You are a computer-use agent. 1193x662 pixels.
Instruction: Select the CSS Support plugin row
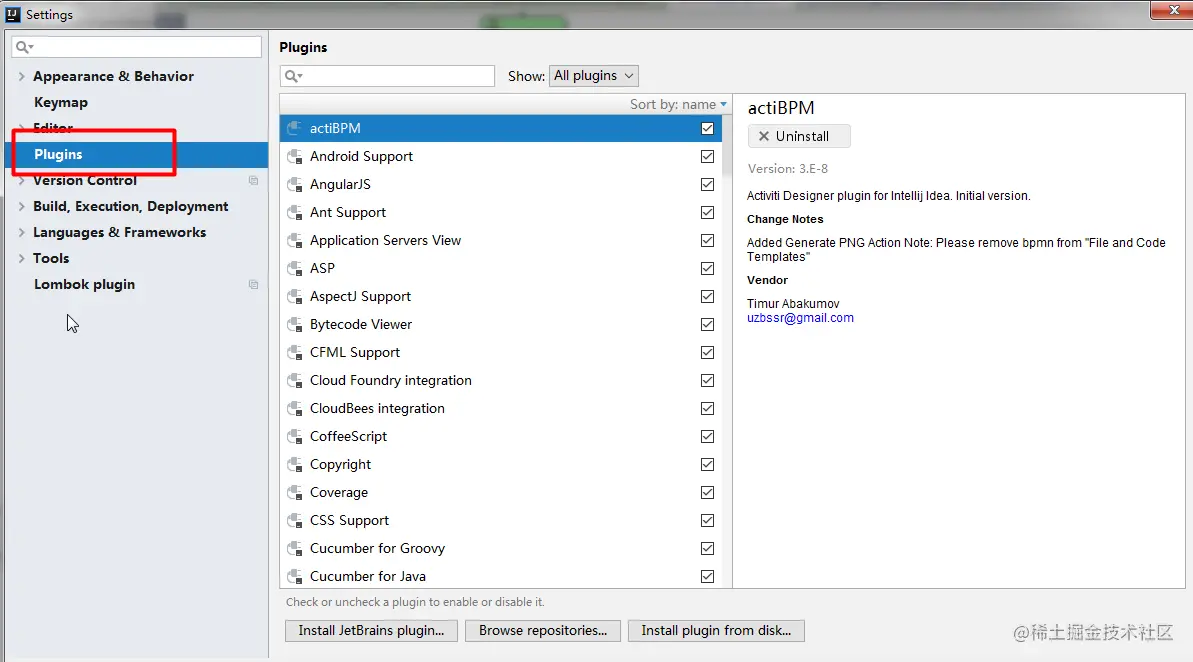click(x=501, y=520)
